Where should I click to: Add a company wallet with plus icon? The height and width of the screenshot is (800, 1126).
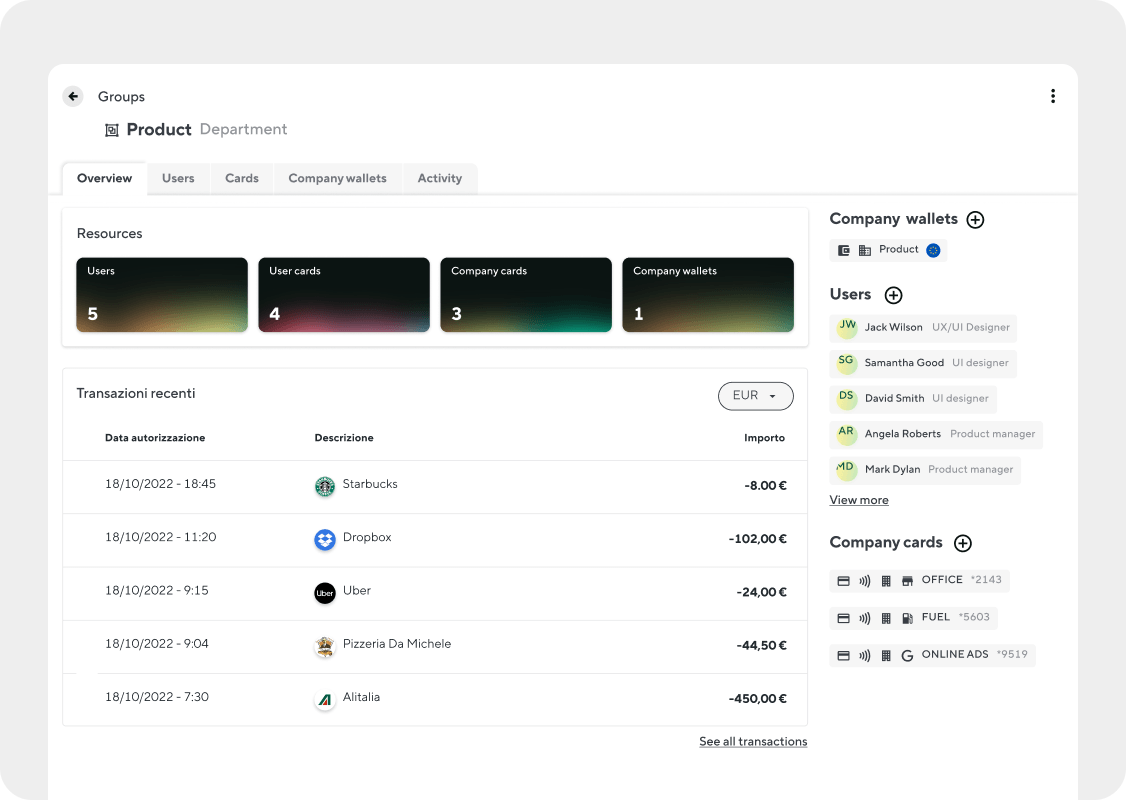pos(975,220)
